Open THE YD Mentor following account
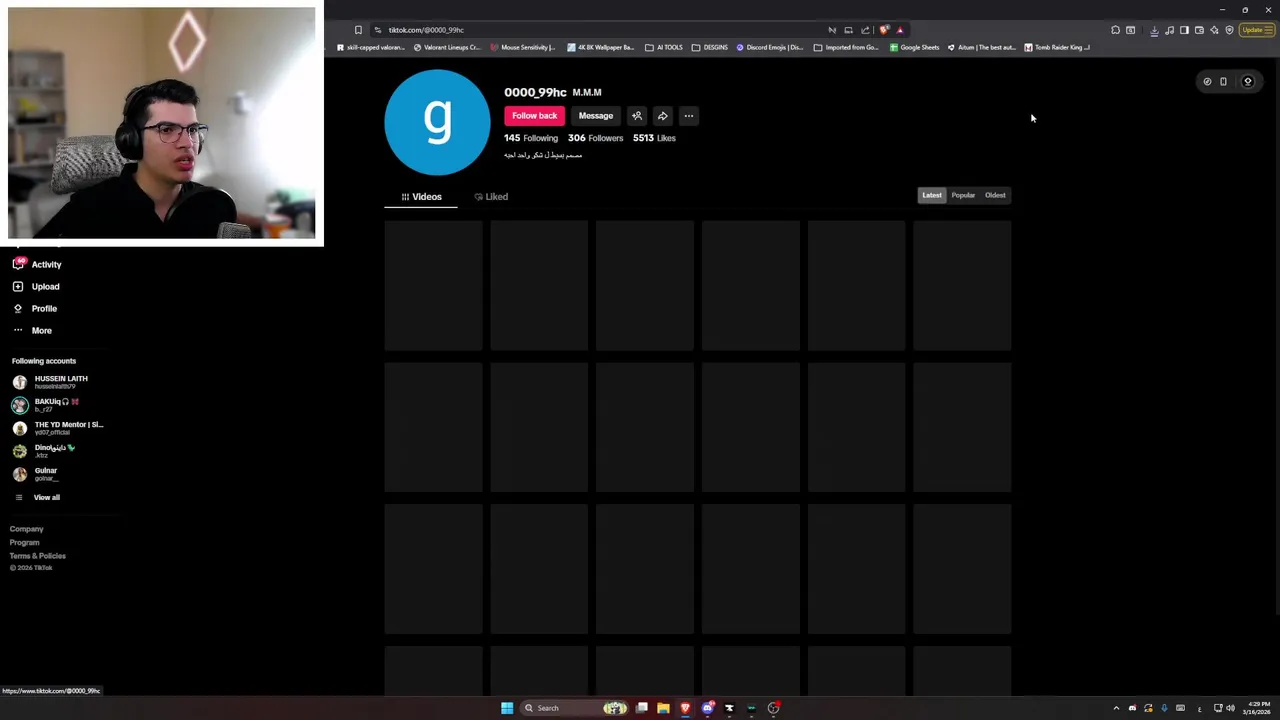Screen dimensions: 1280x720 (x=58, y=428)
